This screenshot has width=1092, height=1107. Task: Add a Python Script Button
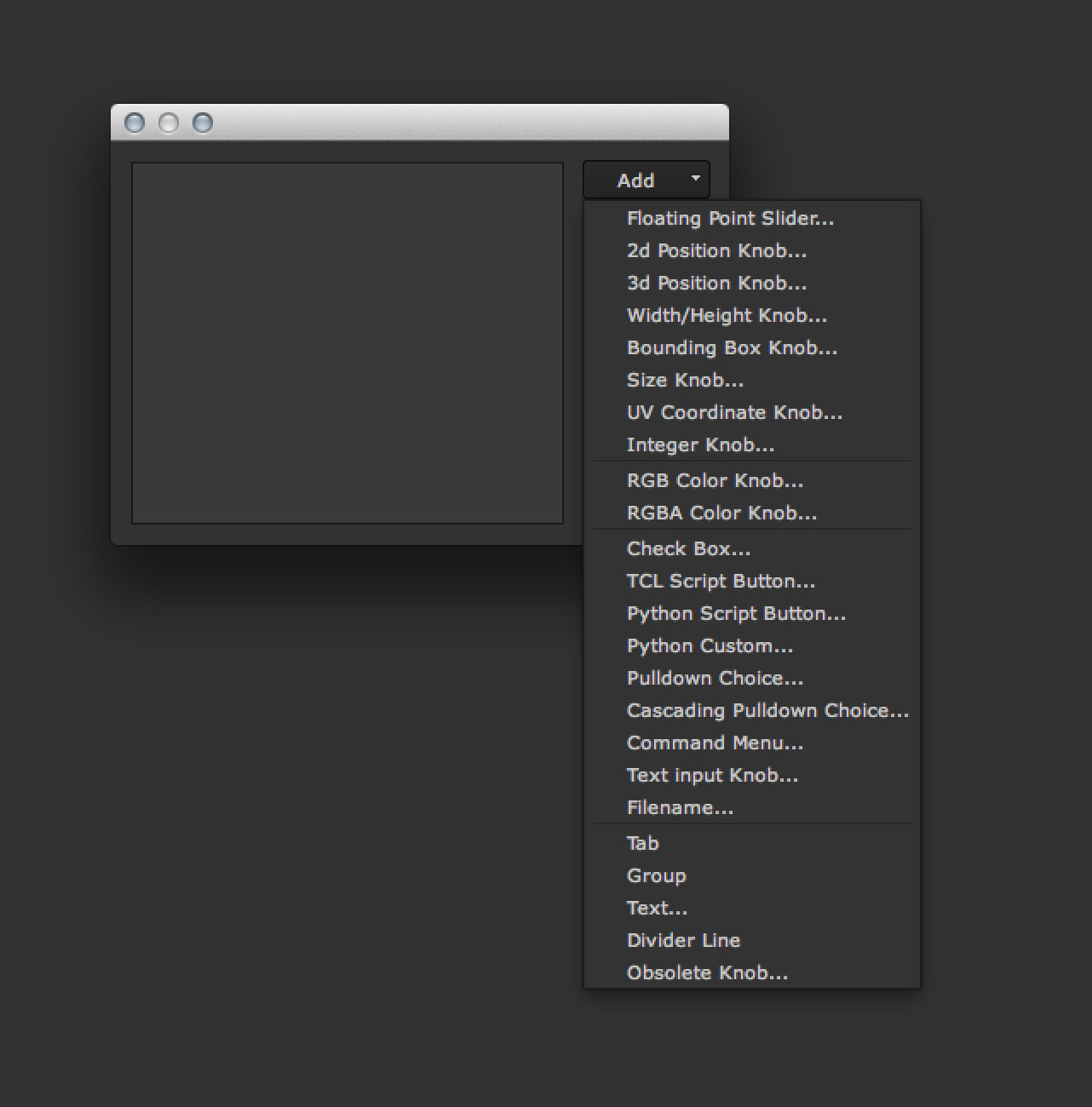[751, 614]
